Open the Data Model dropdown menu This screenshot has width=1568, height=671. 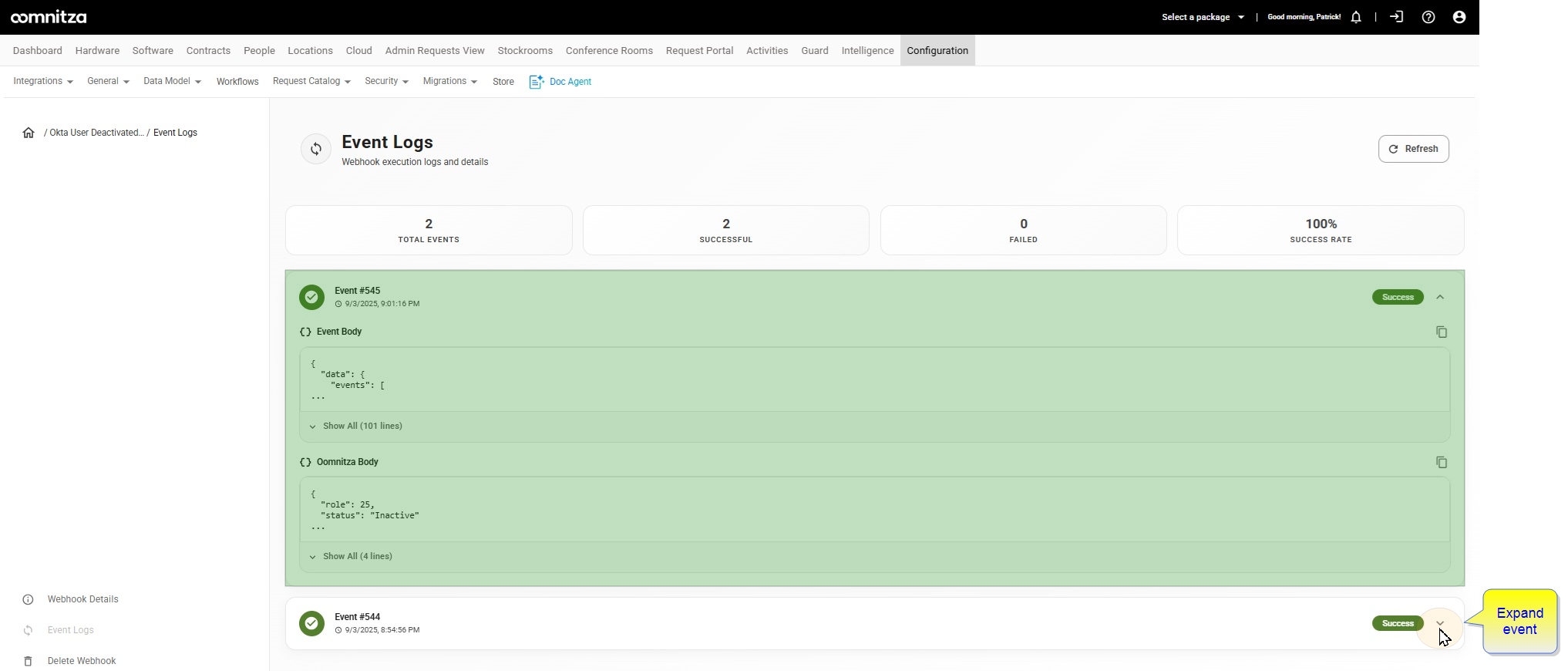(172, 81)
